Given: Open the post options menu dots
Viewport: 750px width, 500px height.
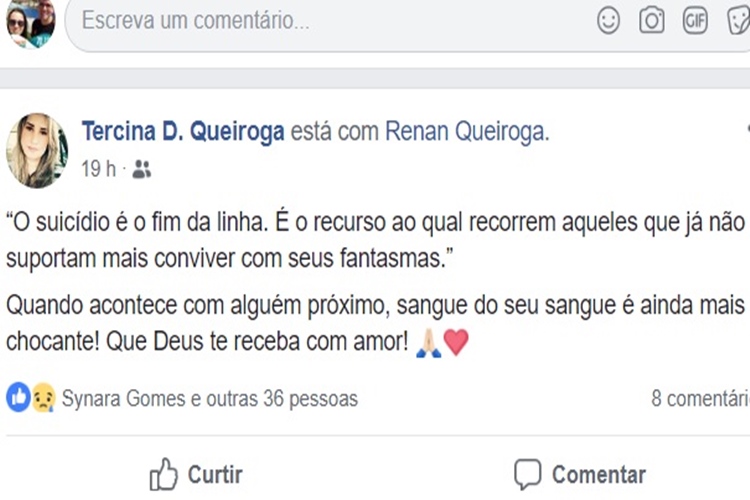Looking at the screenshot, I should [x=745, y=130].
